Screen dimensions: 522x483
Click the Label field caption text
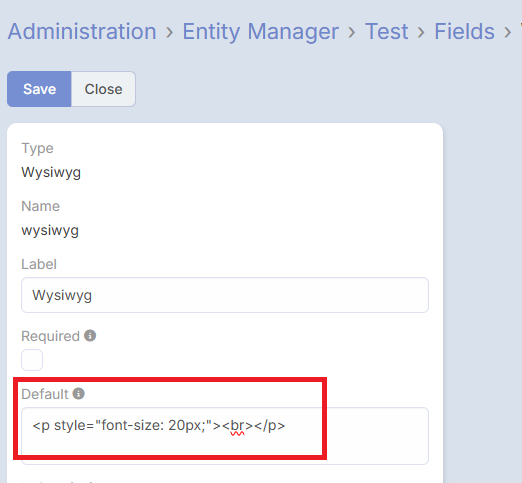pos(39,264)
